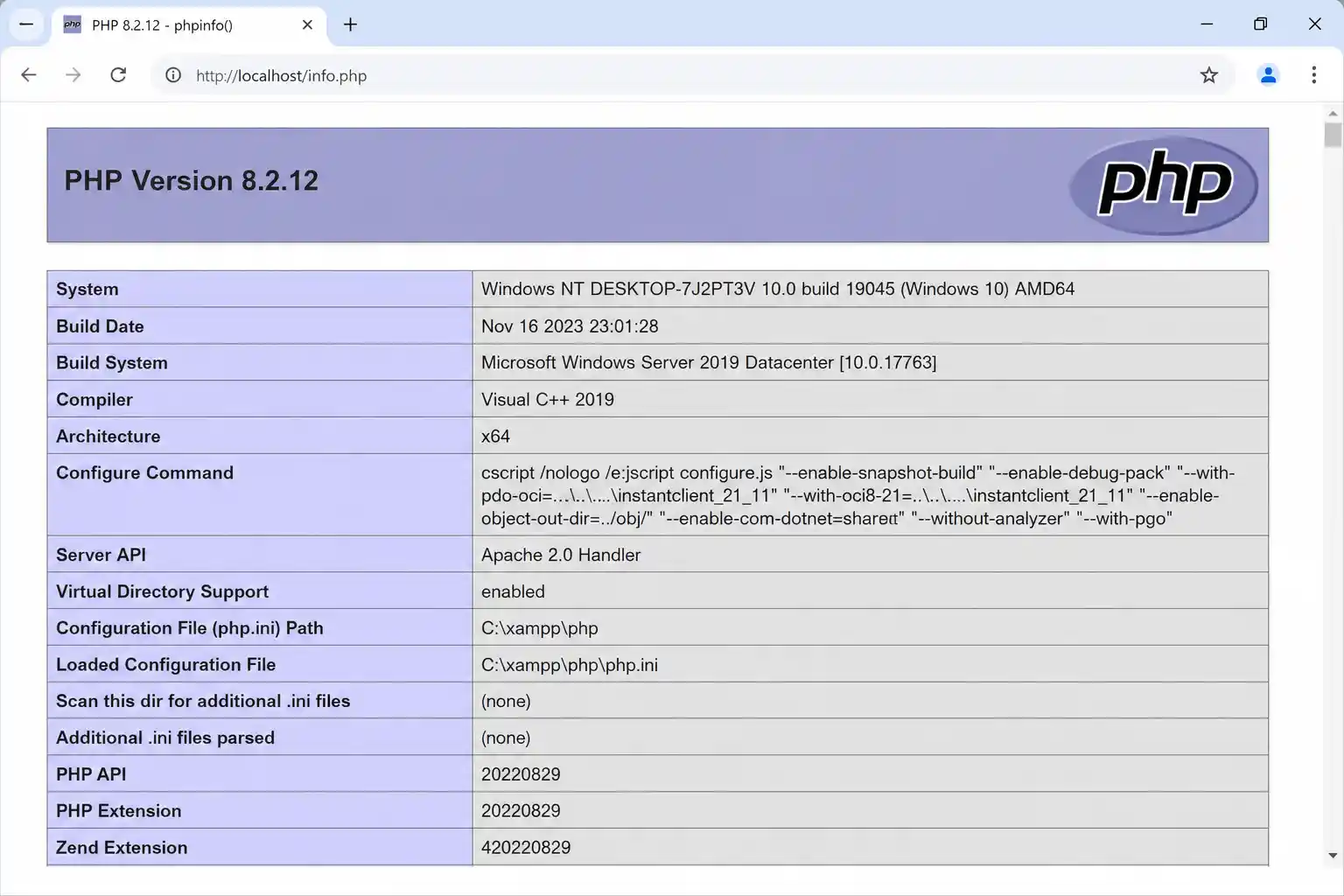
Task: Click the 420220829 Zend Extension value
Action: pyautogui.click(x=526, y=849)
